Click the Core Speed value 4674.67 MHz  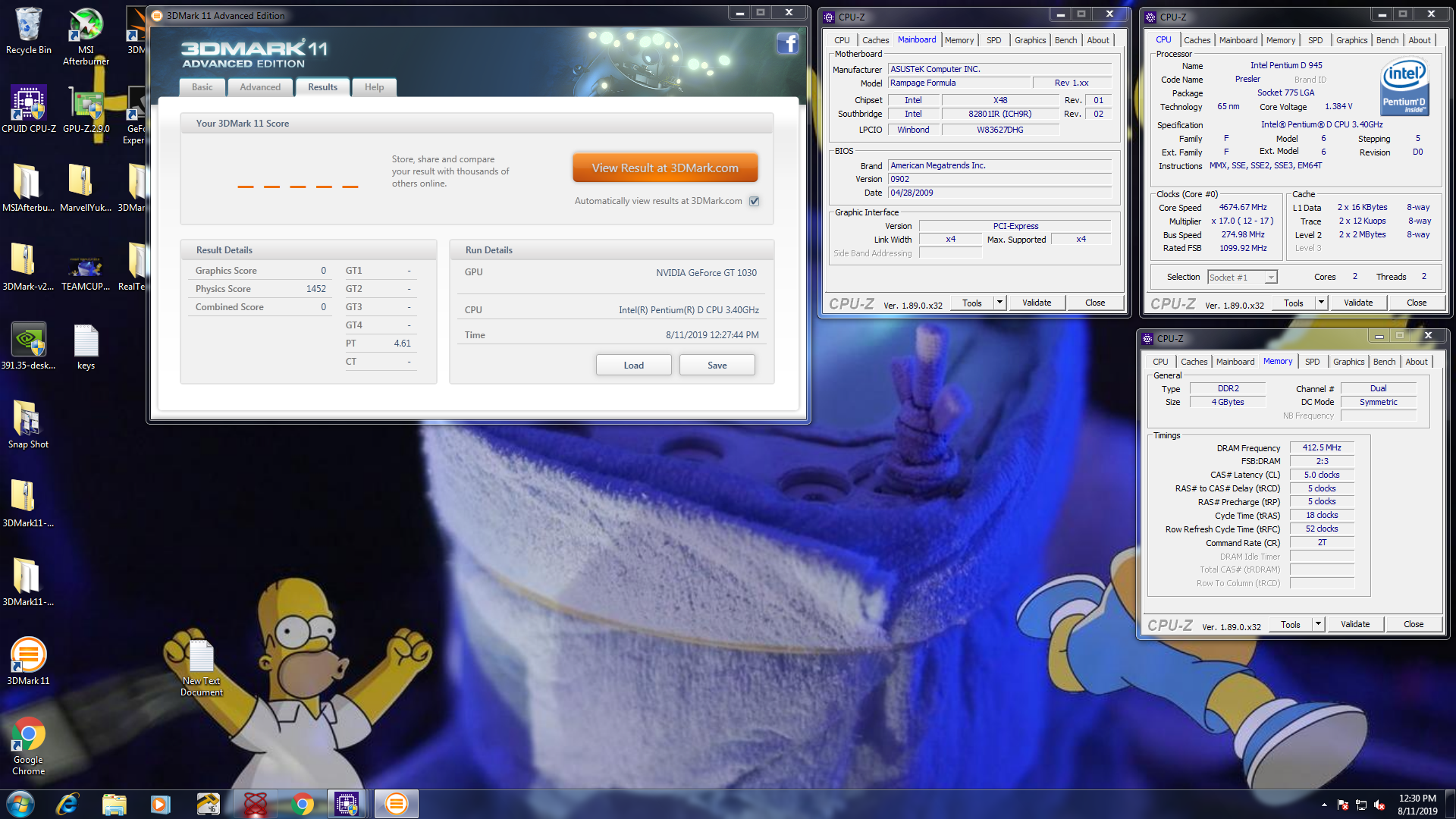pyautogui.click(x=1243, y=207)
